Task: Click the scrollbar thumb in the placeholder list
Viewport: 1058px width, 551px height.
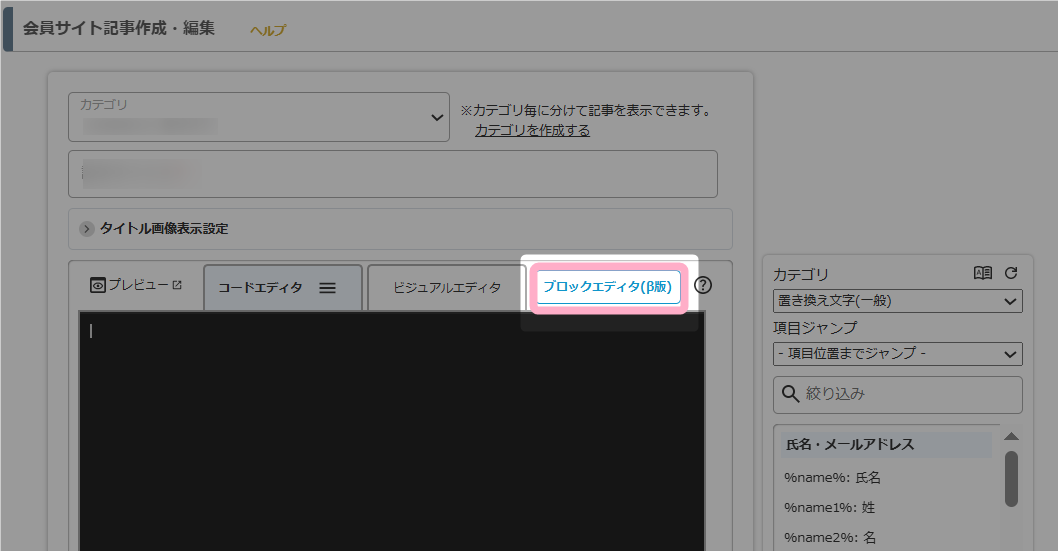Action: (x=1011, y=478)
